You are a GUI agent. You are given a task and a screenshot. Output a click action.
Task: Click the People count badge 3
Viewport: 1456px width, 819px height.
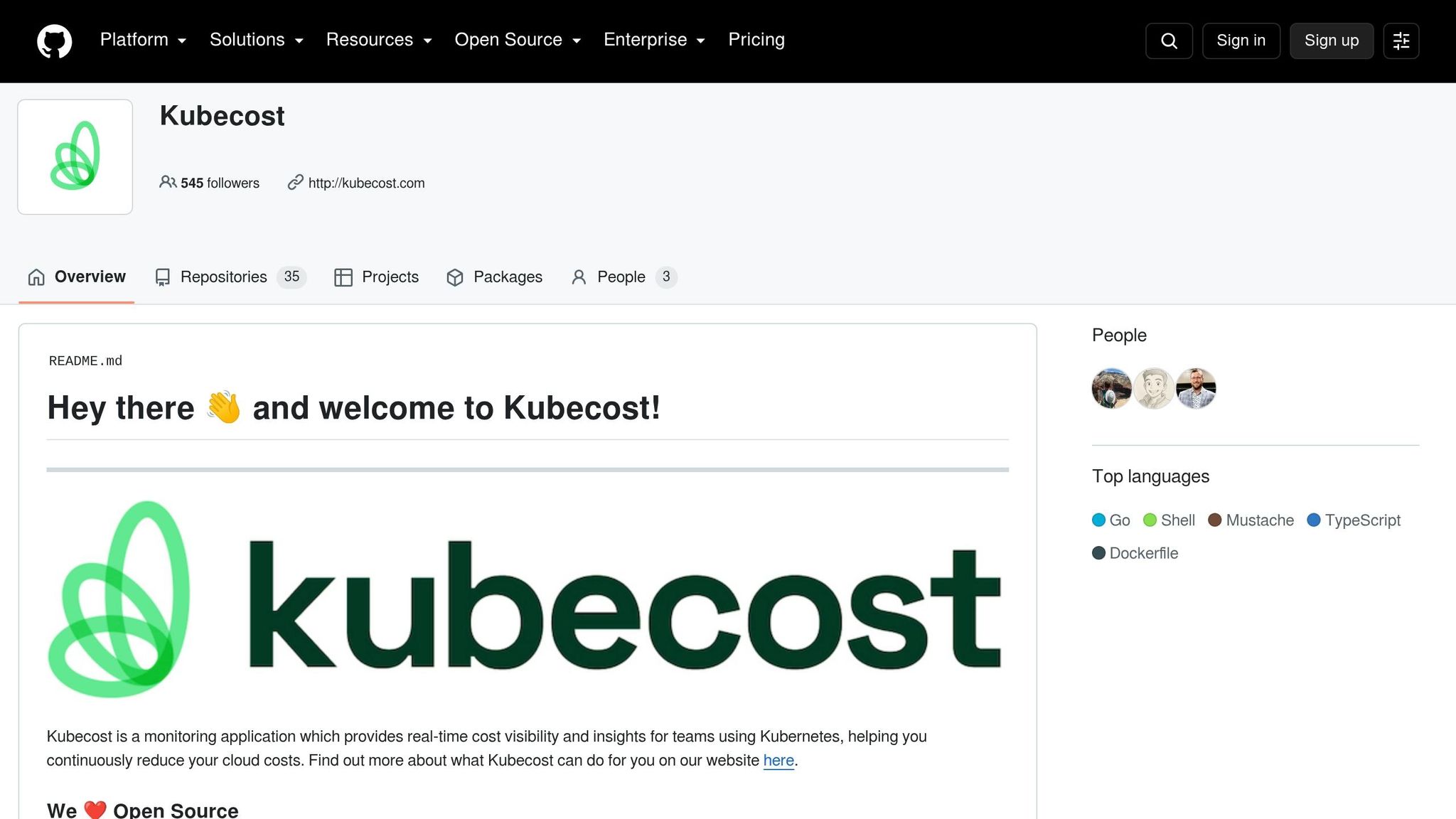point(666,277)
